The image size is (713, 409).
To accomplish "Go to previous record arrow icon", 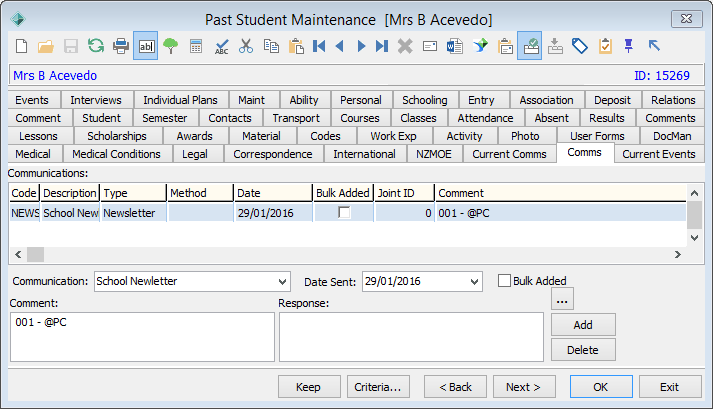I will click(x=340, y=46).
